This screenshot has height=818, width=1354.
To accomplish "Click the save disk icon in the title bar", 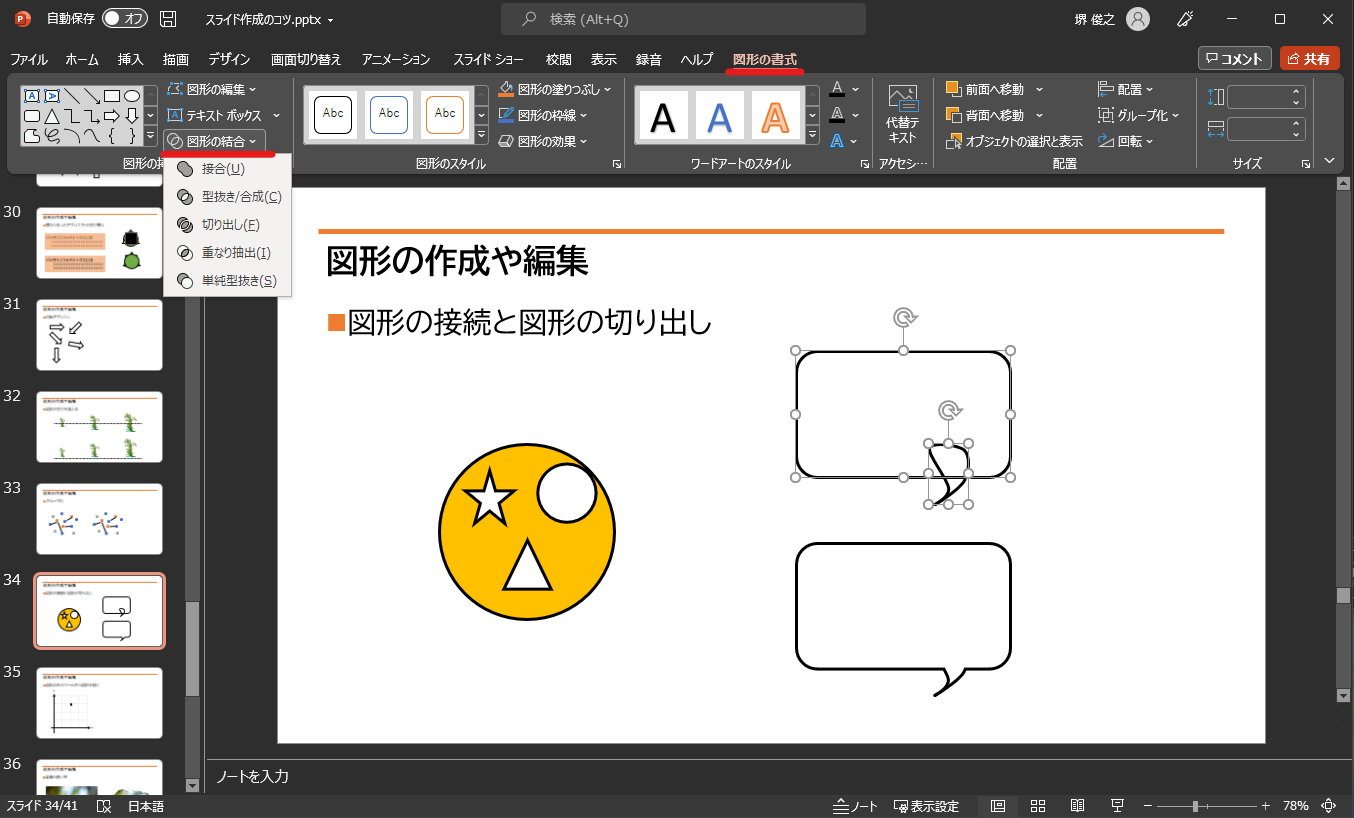I will pyautogui.click(x=168, y=19).
